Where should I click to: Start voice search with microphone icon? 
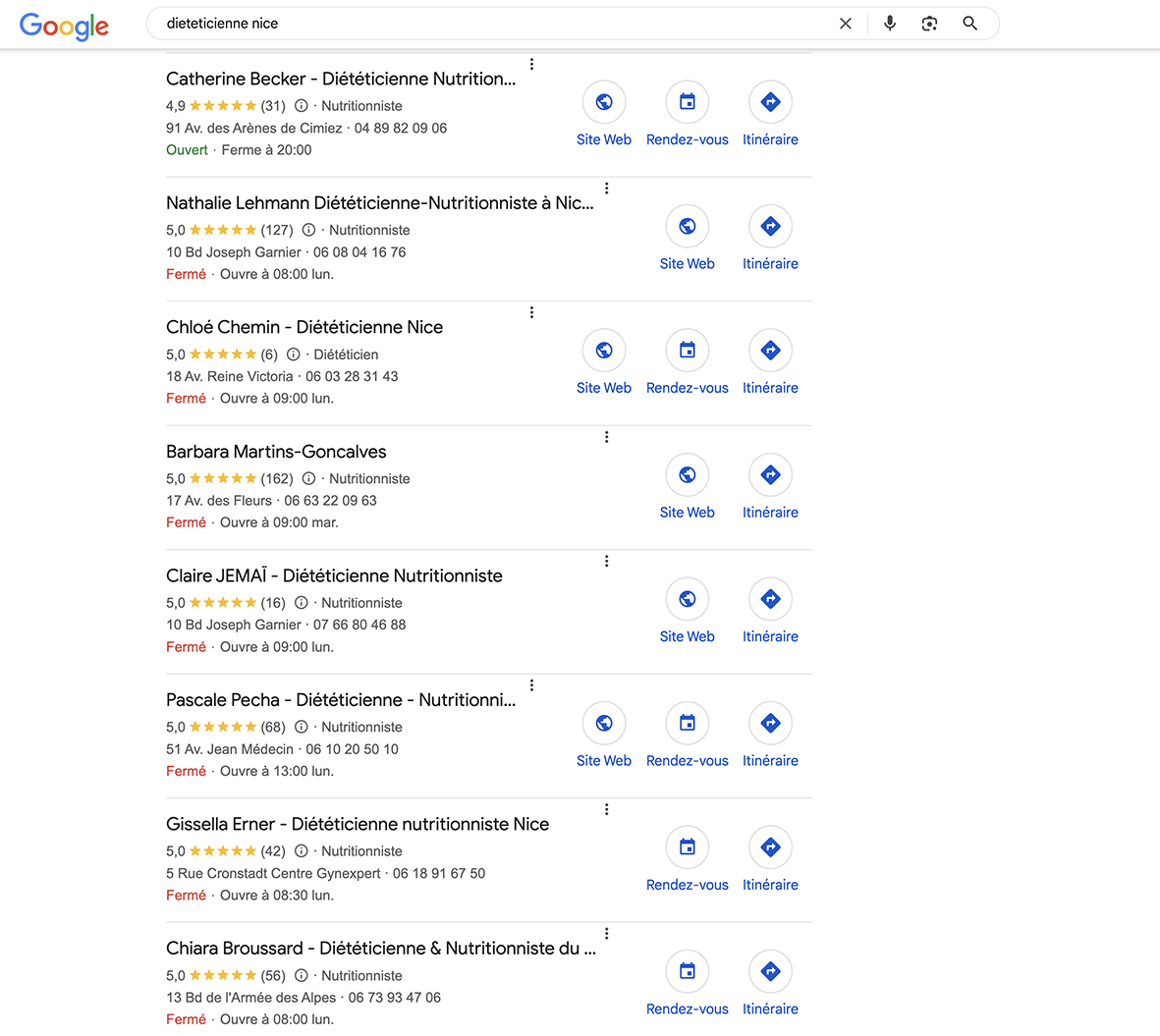click(x=890, y=24)
